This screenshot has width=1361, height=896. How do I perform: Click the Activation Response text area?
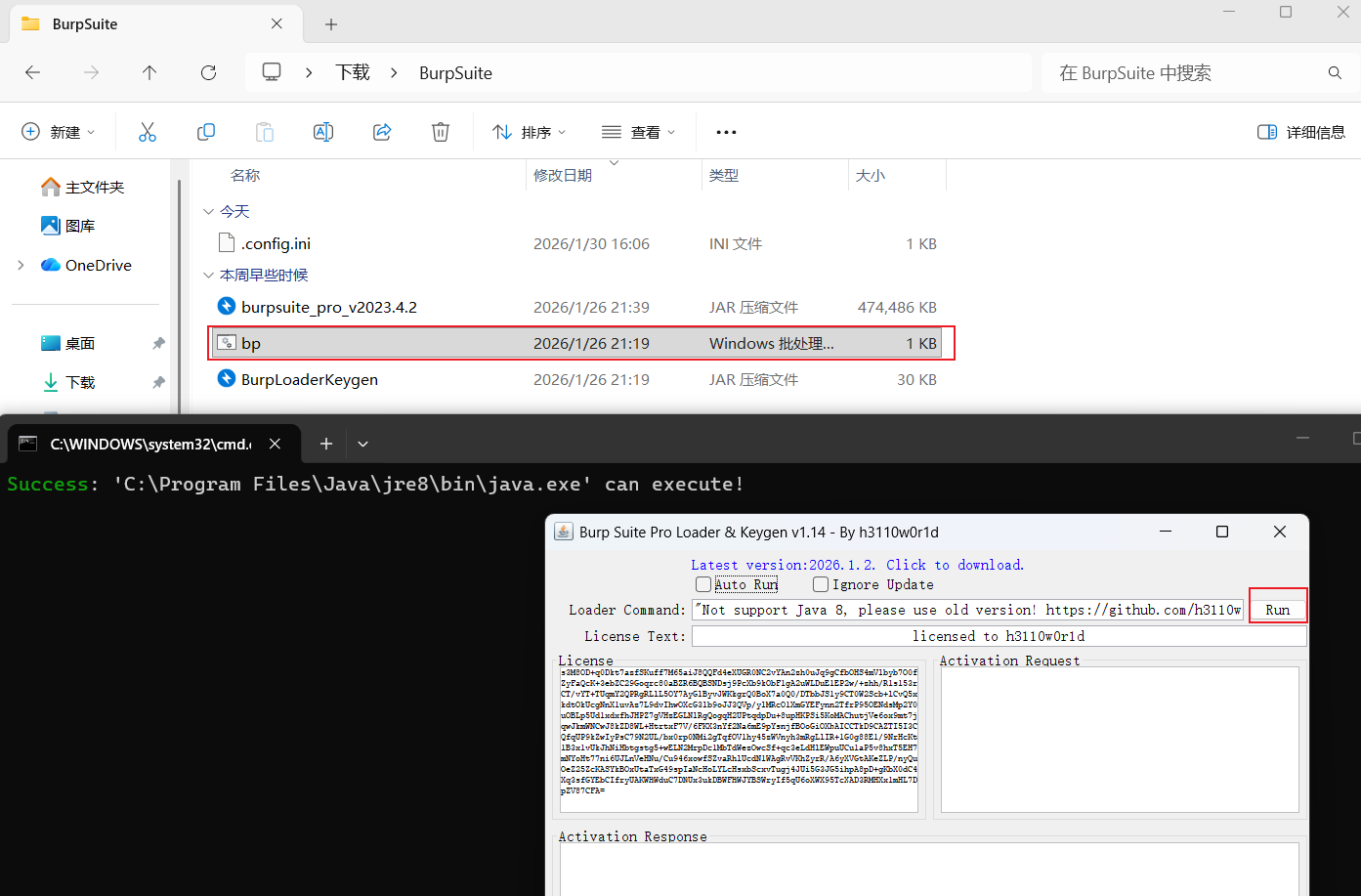929,870
